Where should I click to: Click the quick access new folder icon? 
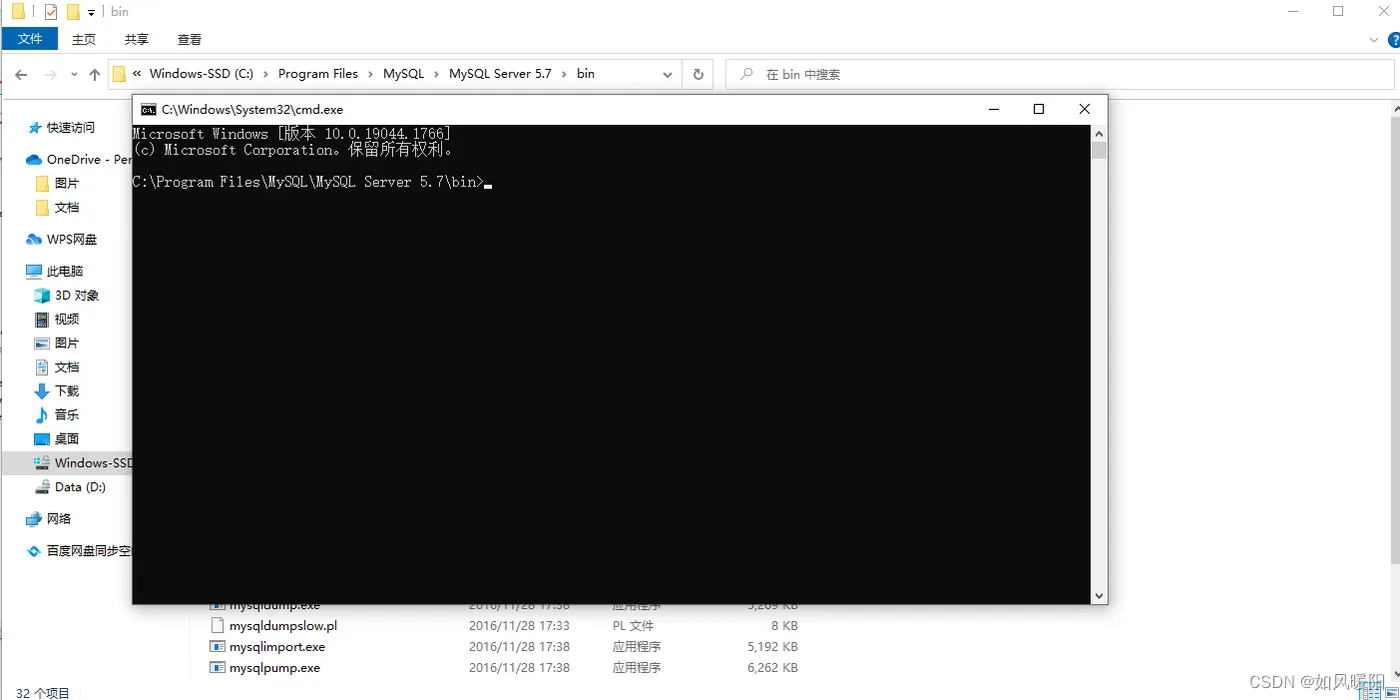[x=73, y=12]
